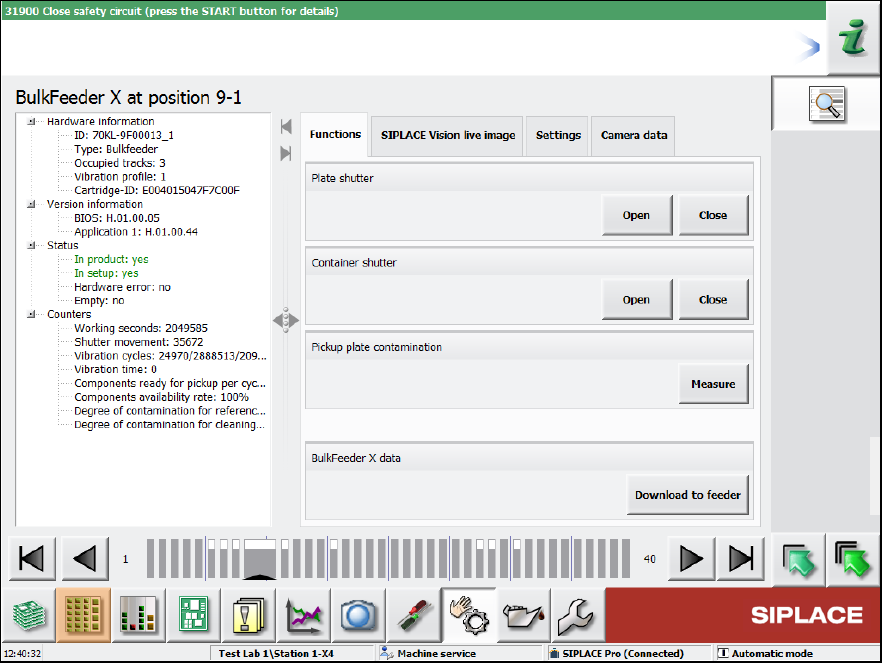This screenshot has height=663, width=882.
Task: Open the Camera data tab
Action: [634, 136]
